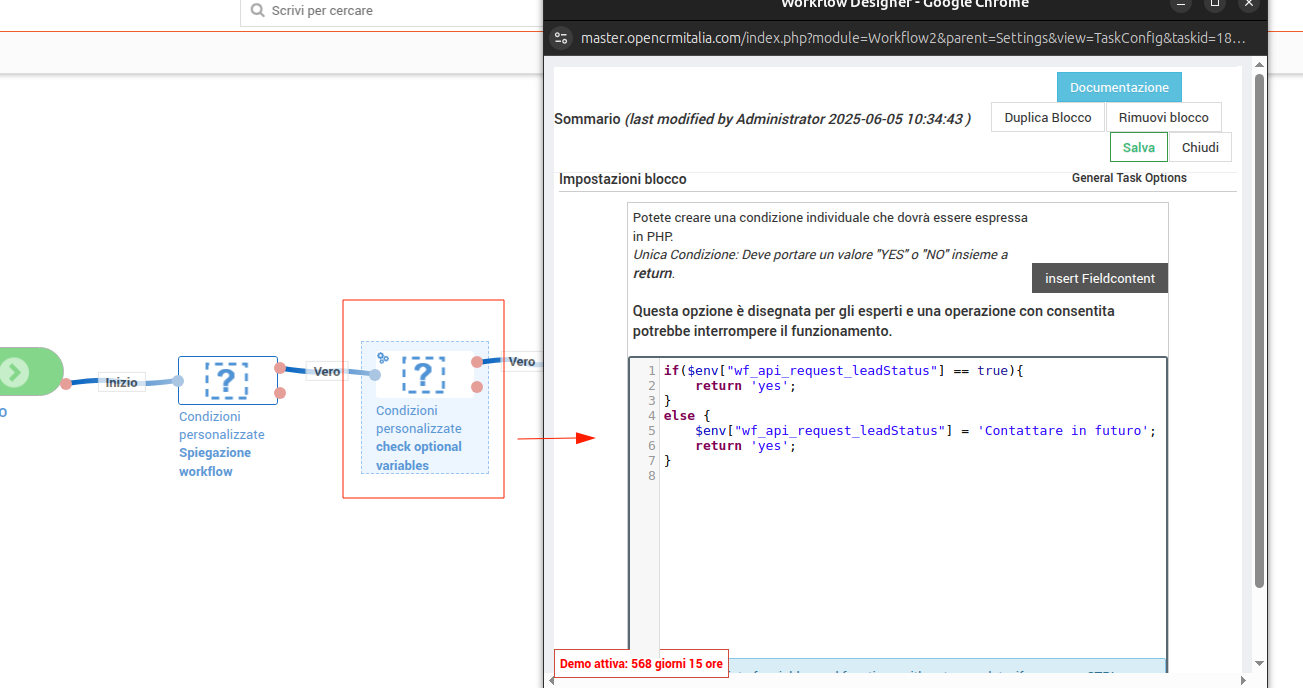The height and width of the screenshot is (688, 1303).
Task: Click the 'insert Fieldcontent' button
Action: pos(1100,278)
